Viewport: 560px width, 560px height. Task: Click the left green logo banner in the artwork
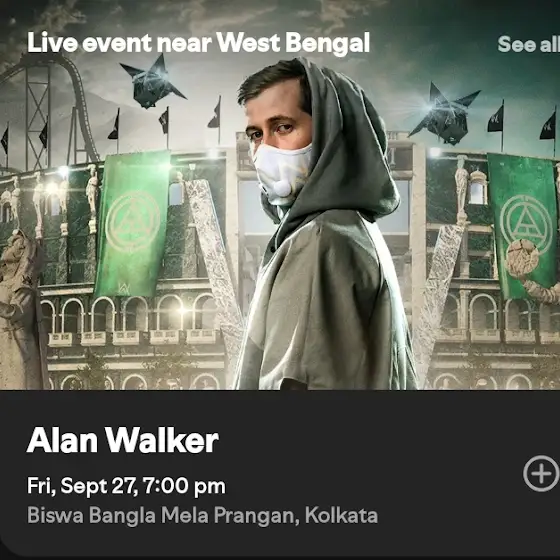132,224
